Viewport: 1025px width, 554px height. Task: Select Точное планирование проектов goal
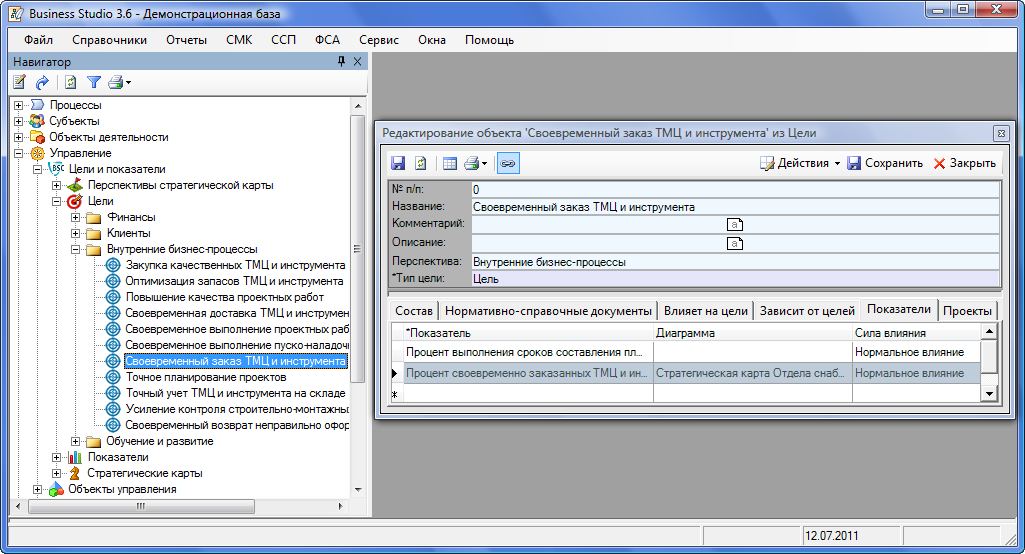click(206, 377)
